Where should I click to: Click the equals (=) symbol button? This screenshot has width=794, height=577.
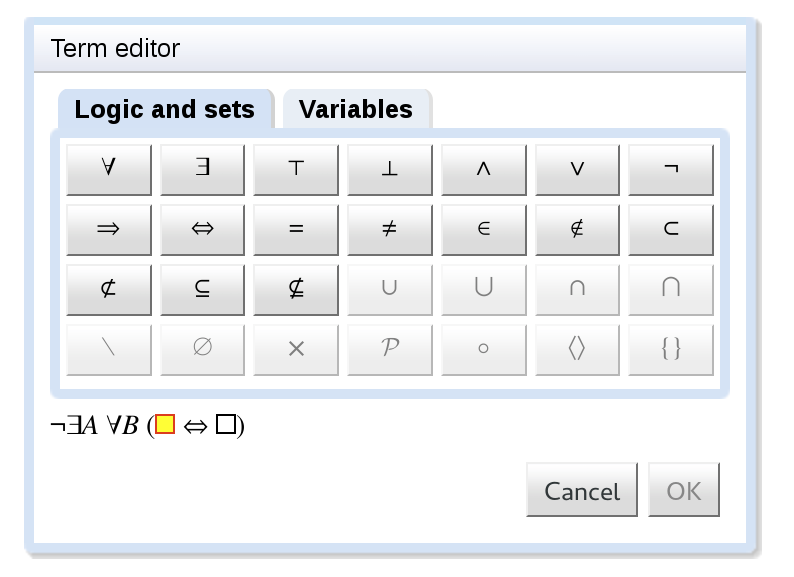tap(296, 229)
